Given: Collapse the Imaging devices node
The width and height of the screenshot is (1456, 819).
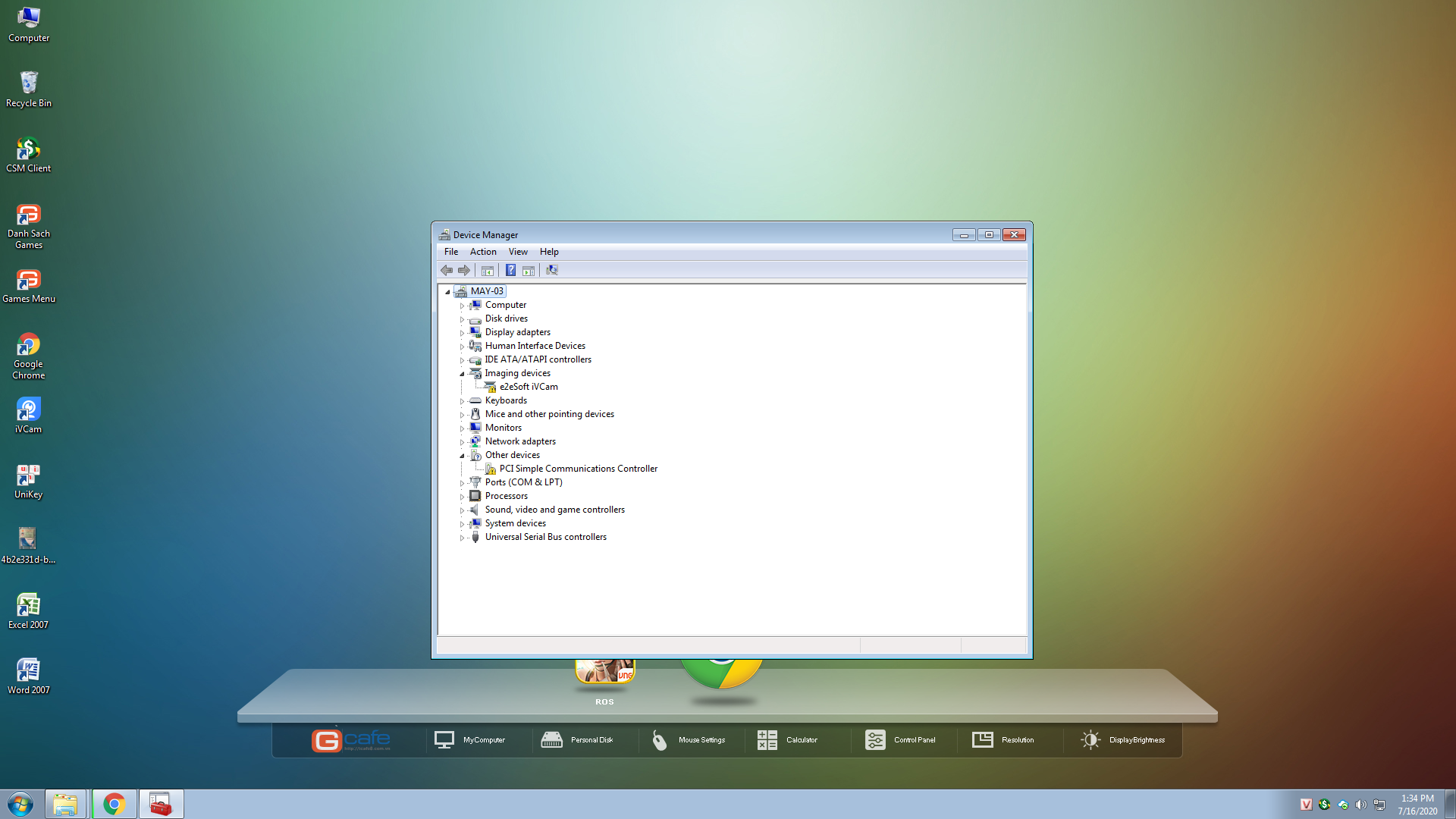Looking at the screenshot, I should (462, 374).
